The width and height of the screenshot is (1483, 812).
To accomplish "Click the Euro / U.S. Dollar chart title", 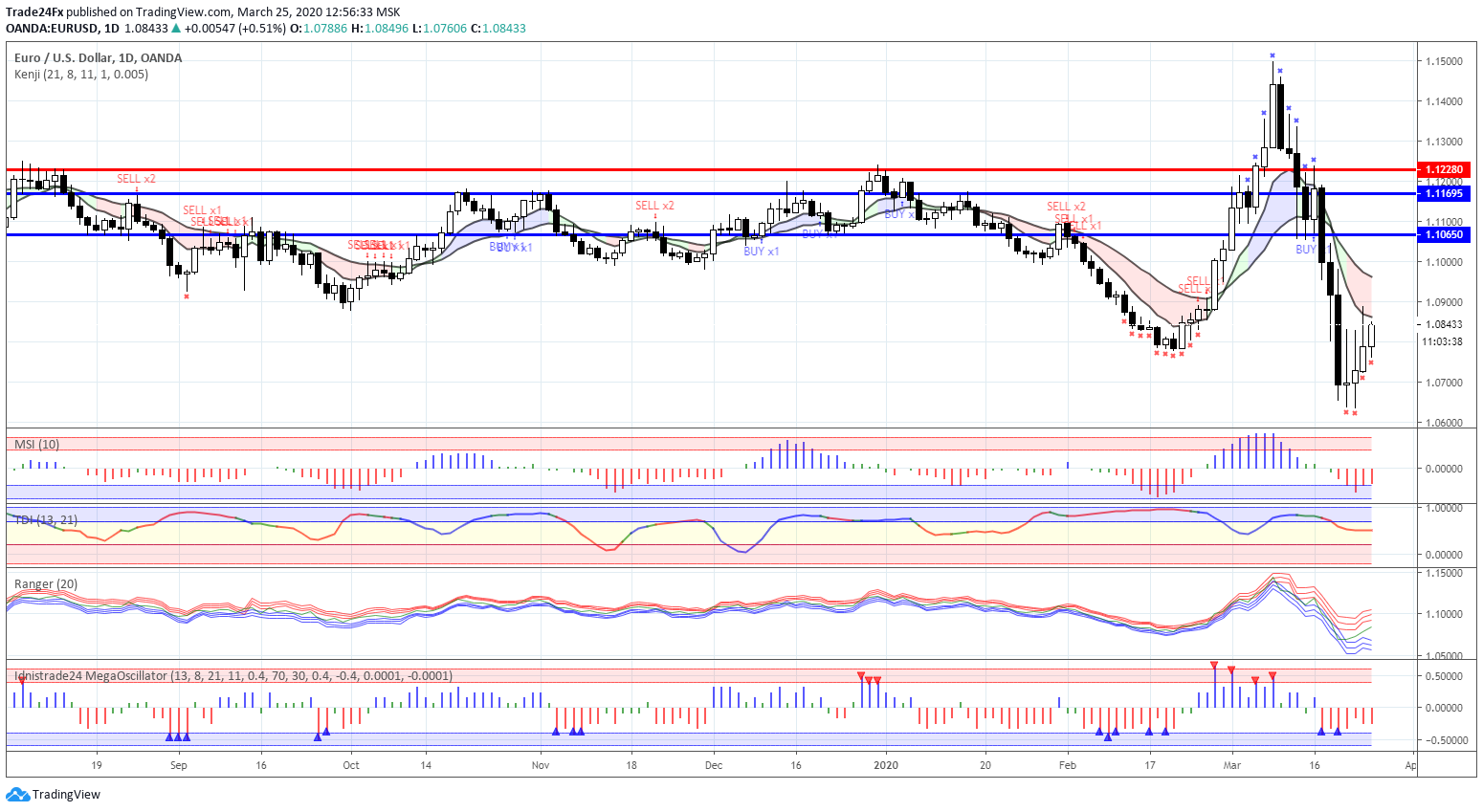I will (98, 57).
